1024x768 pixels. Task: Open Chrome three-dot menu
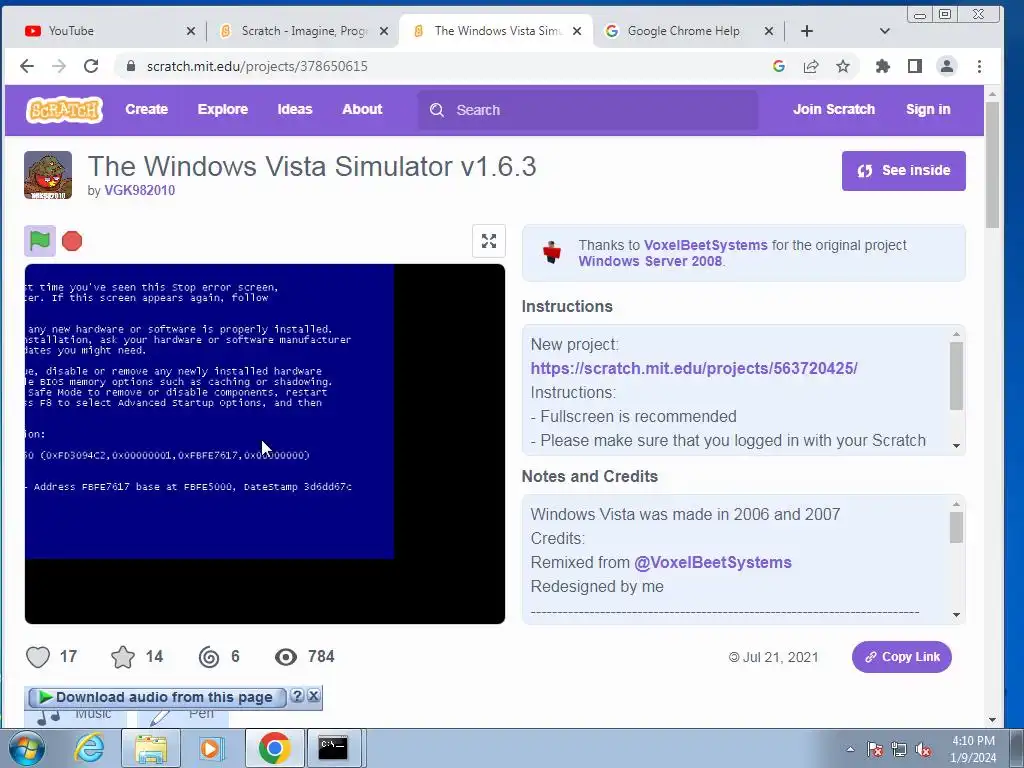click(x=978, y=66)
